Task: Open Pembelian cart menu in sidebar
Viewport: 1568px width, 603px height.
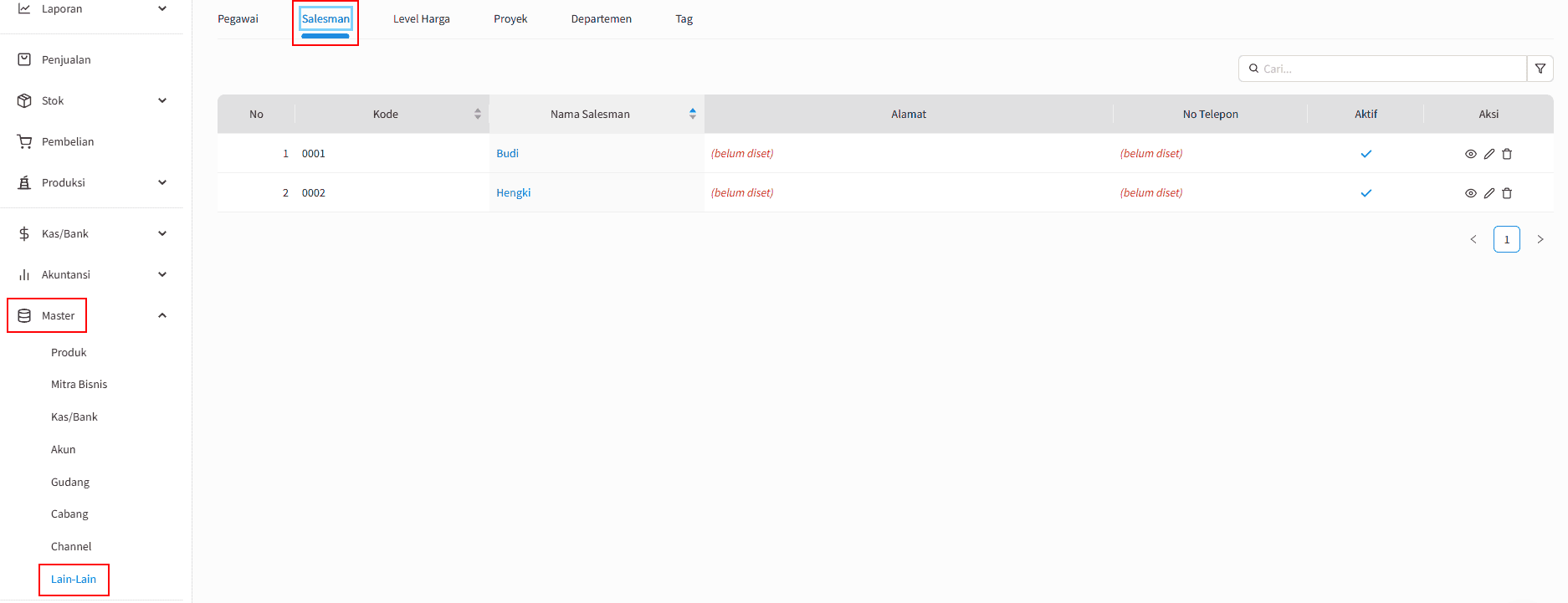Action: click(x=67, y=142)
